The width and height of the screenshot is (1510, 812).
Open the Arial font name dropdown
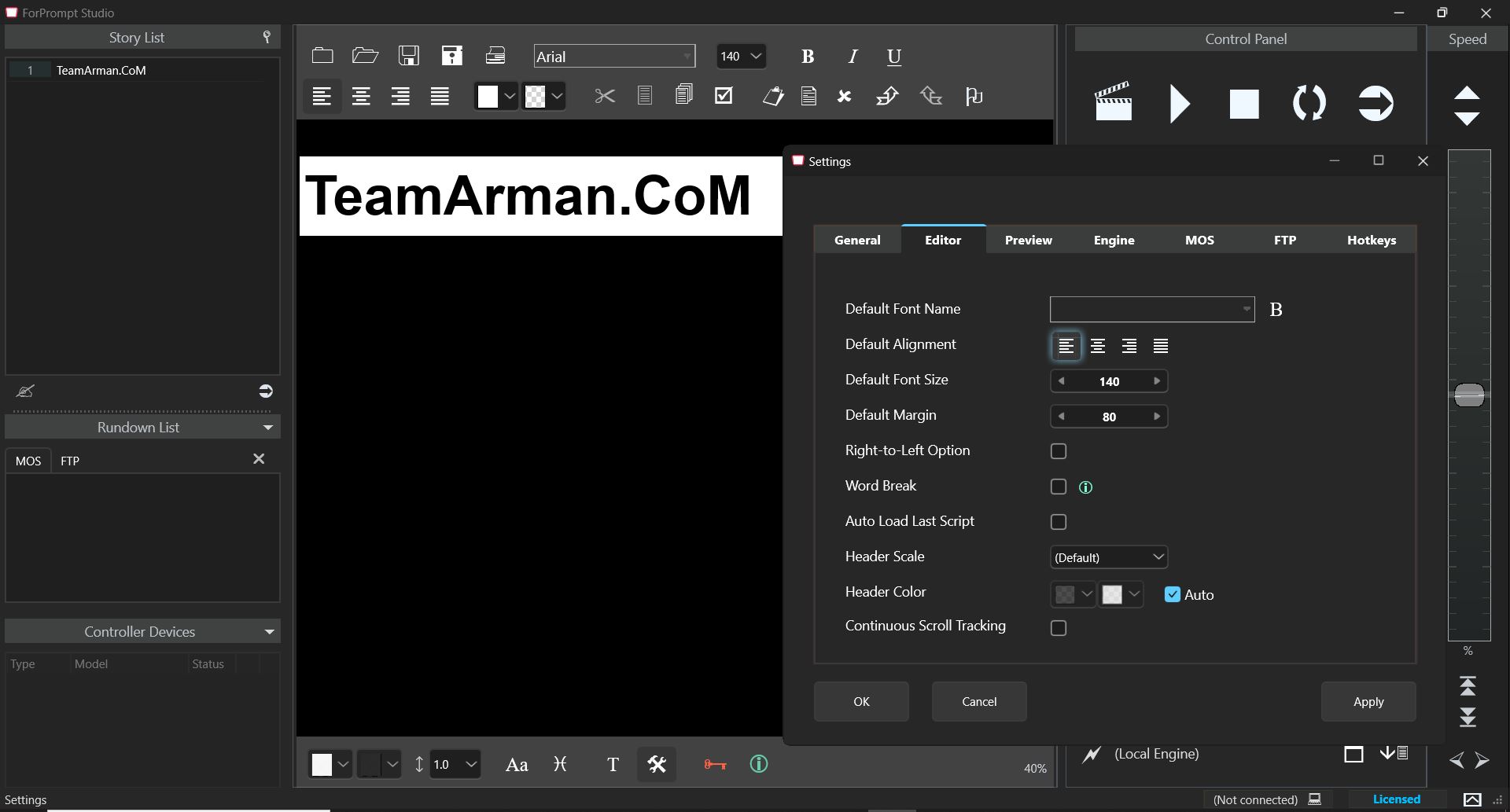[614, 57]
